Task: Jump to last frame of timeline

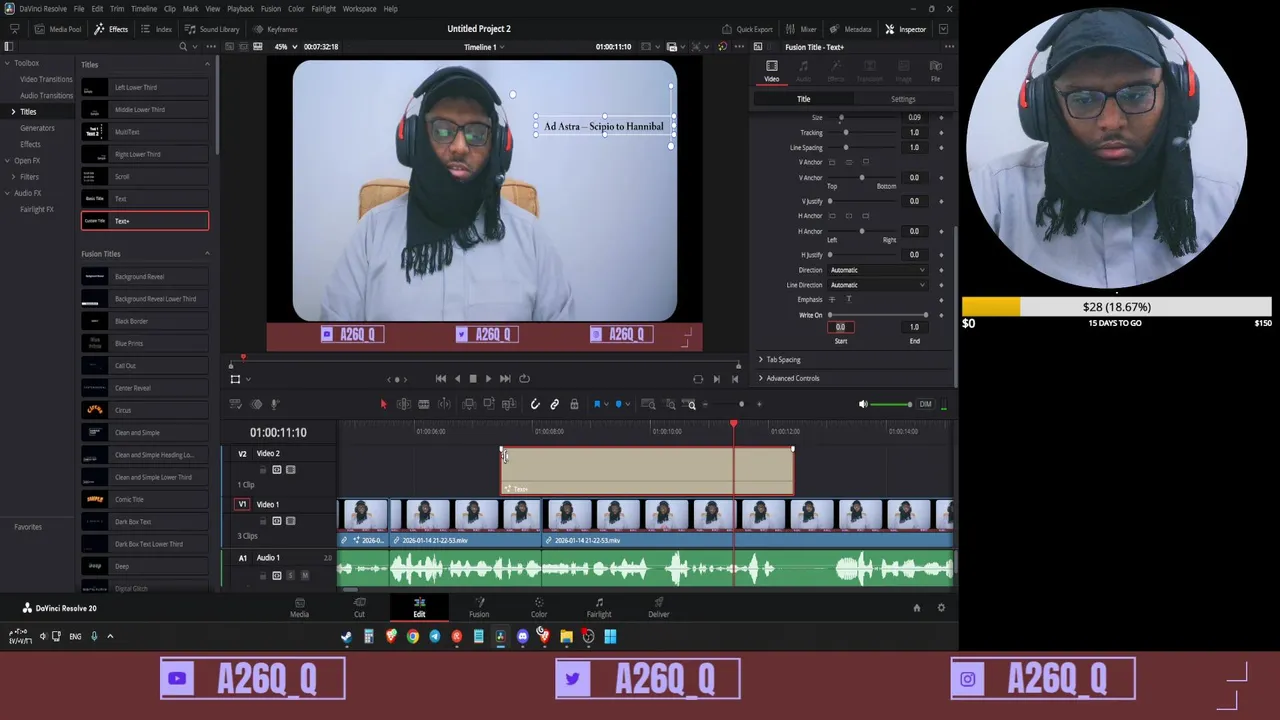Action: [505, 379]
